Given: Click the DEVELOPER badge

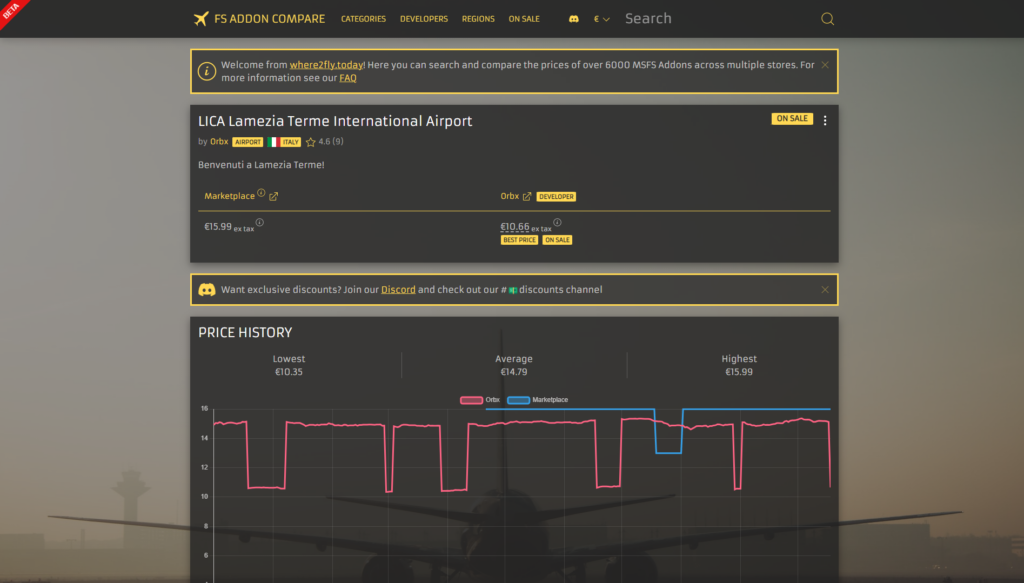Looking at the screenshot, I should pos(556,197).
